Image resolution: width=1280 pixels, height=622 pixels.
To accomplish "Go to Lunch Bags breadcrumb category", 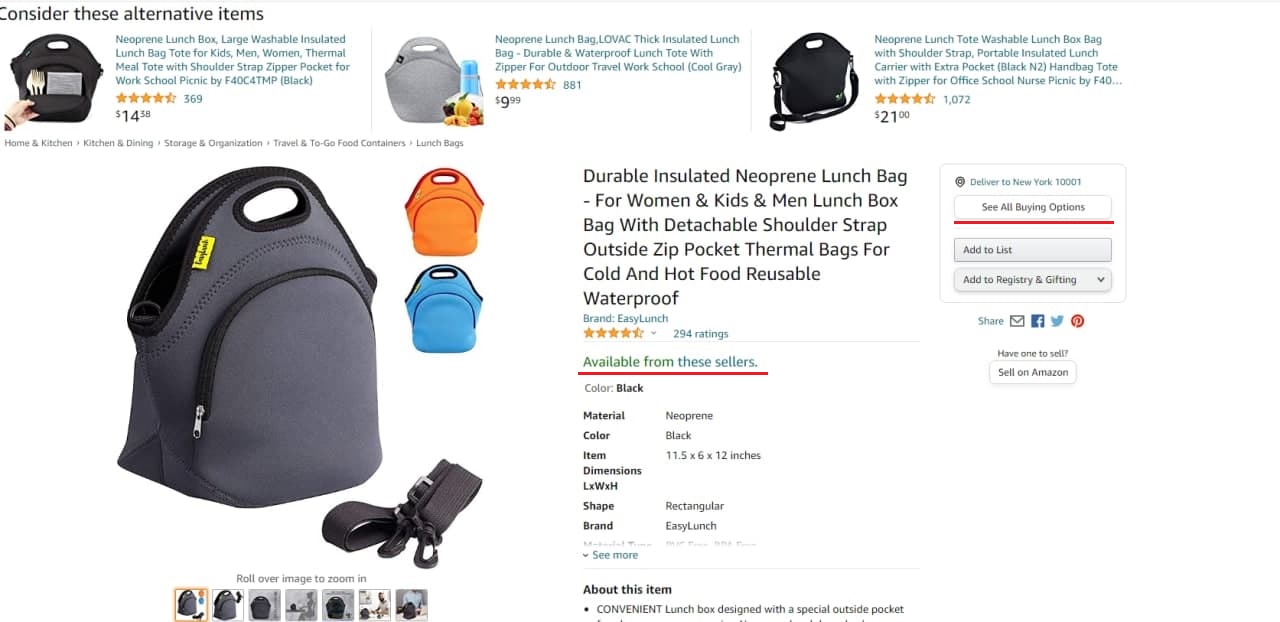I will tap(440, 143).
